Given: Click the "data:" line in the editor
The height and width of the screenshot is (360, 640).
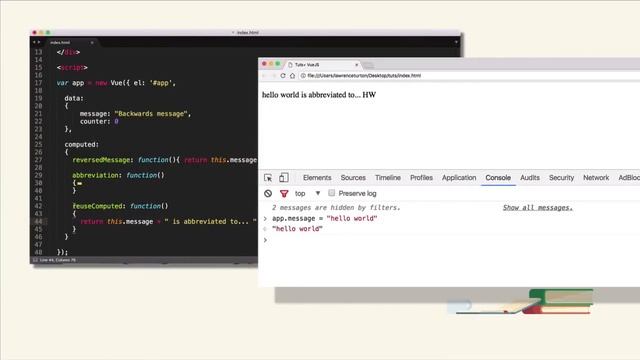Looking at the screenshot, I should pos(74,98).
